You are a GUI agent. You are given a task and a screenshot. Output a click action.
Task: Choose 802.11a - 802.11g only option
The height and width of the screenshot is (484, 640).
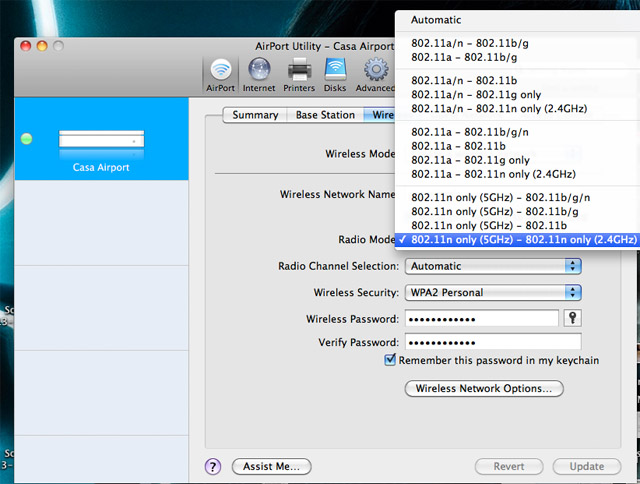click(x=518, y=160)
